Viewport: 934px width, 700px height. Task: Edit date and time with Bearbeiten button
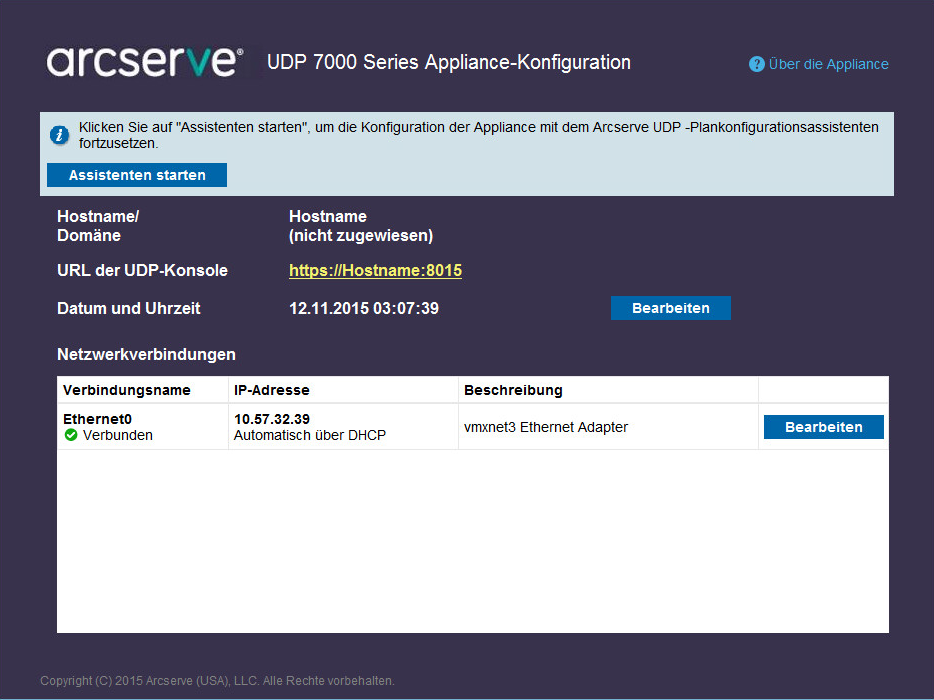pyautogui.click(x=671, y=308)
